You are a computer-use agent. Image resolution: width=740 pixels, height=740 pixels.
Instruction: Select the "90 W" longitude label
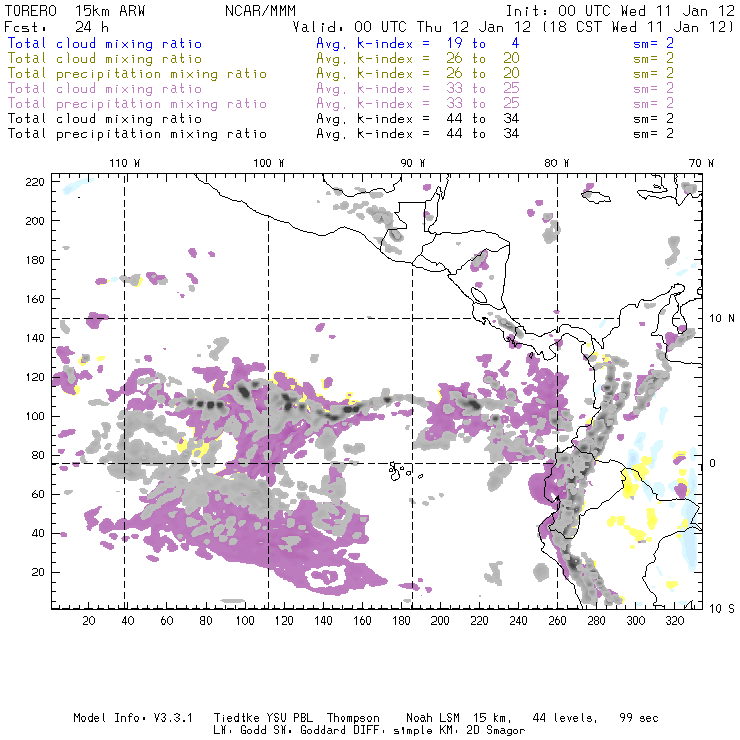tap(413, 163)
